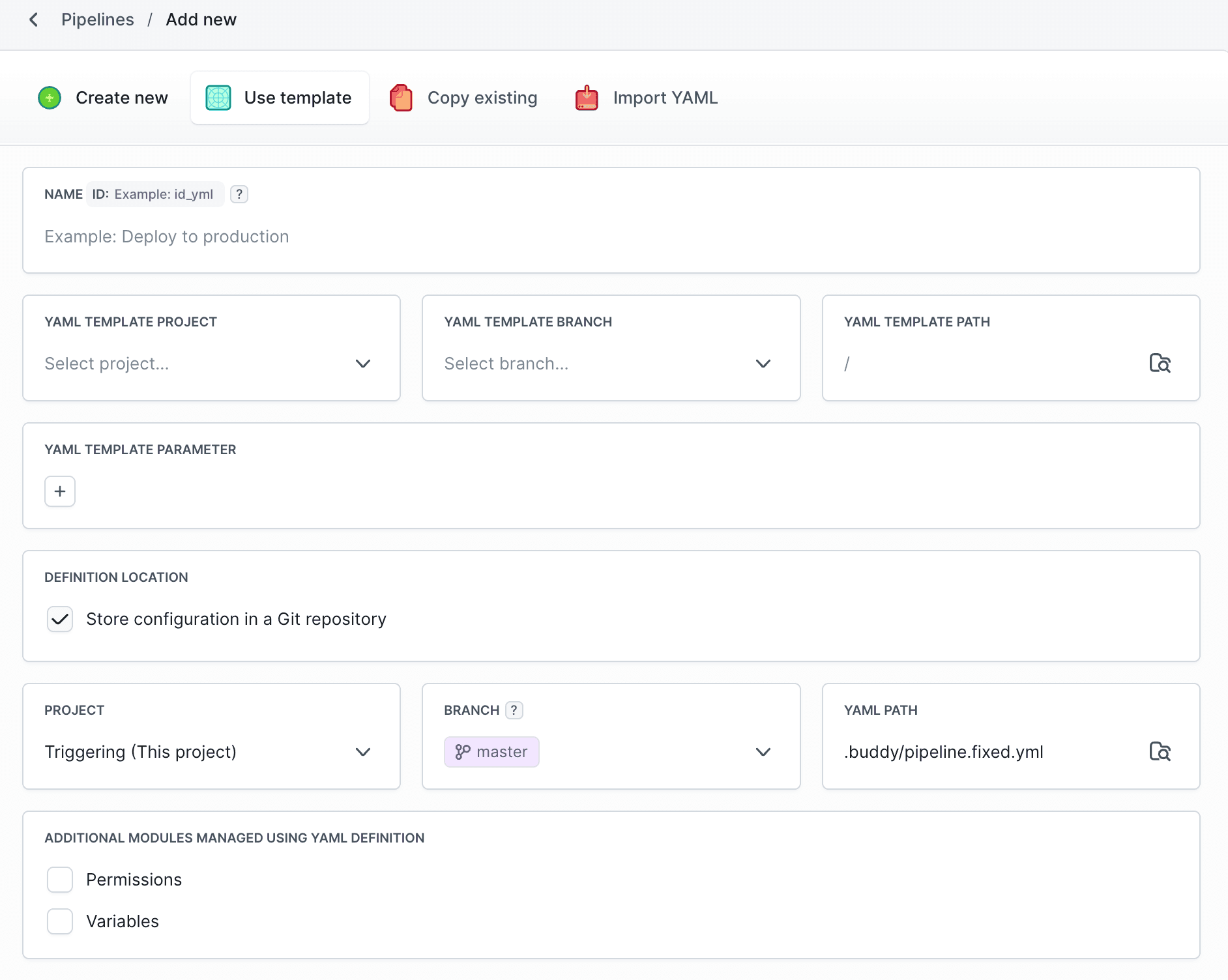The width and height of the screenshot is (1228, 980).
Task: Select the master branch tag
Action: pos(491,752)
